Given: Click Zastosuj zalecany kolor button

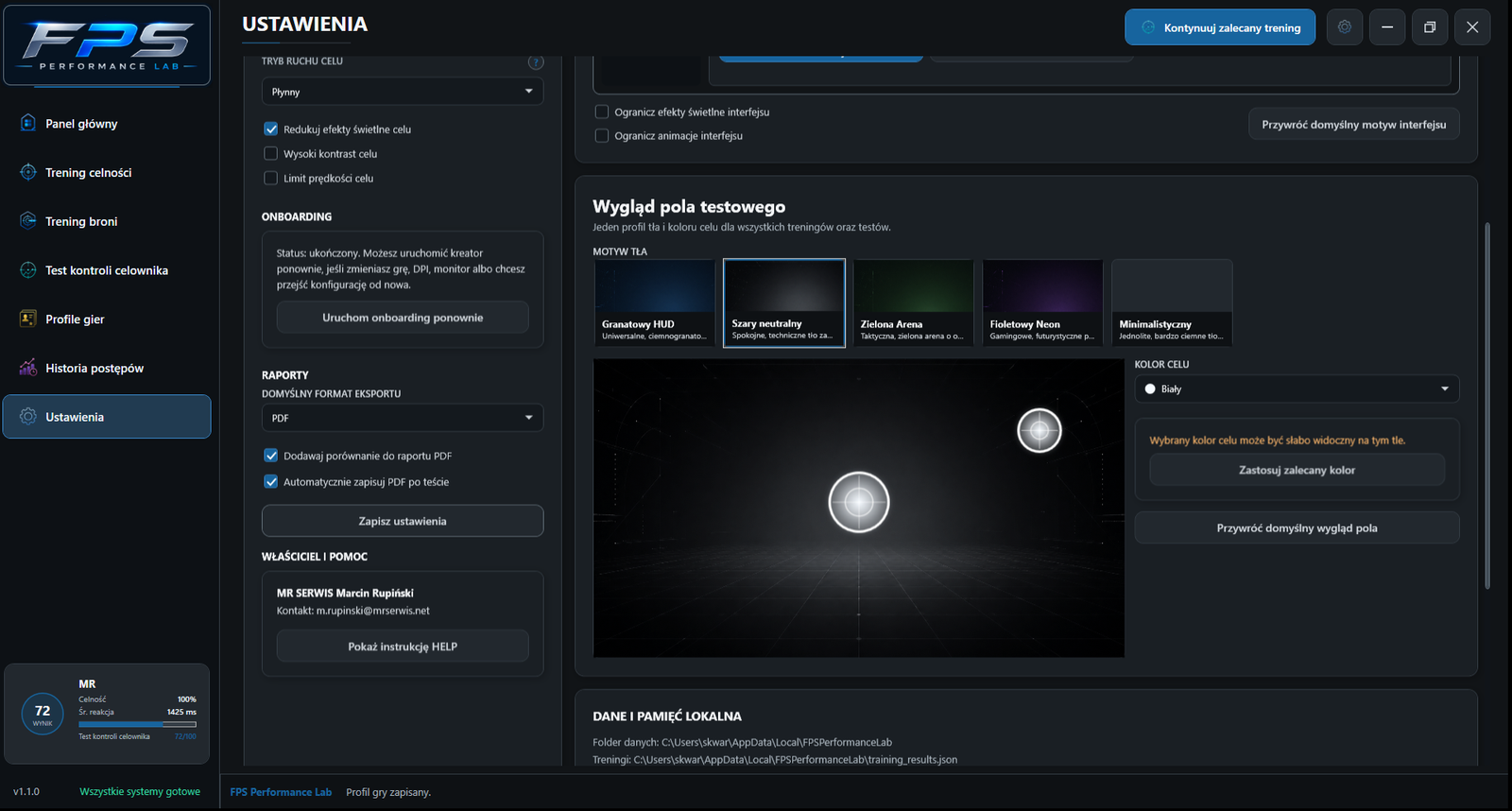Looking at the screenshot, I should (1297, 470).
